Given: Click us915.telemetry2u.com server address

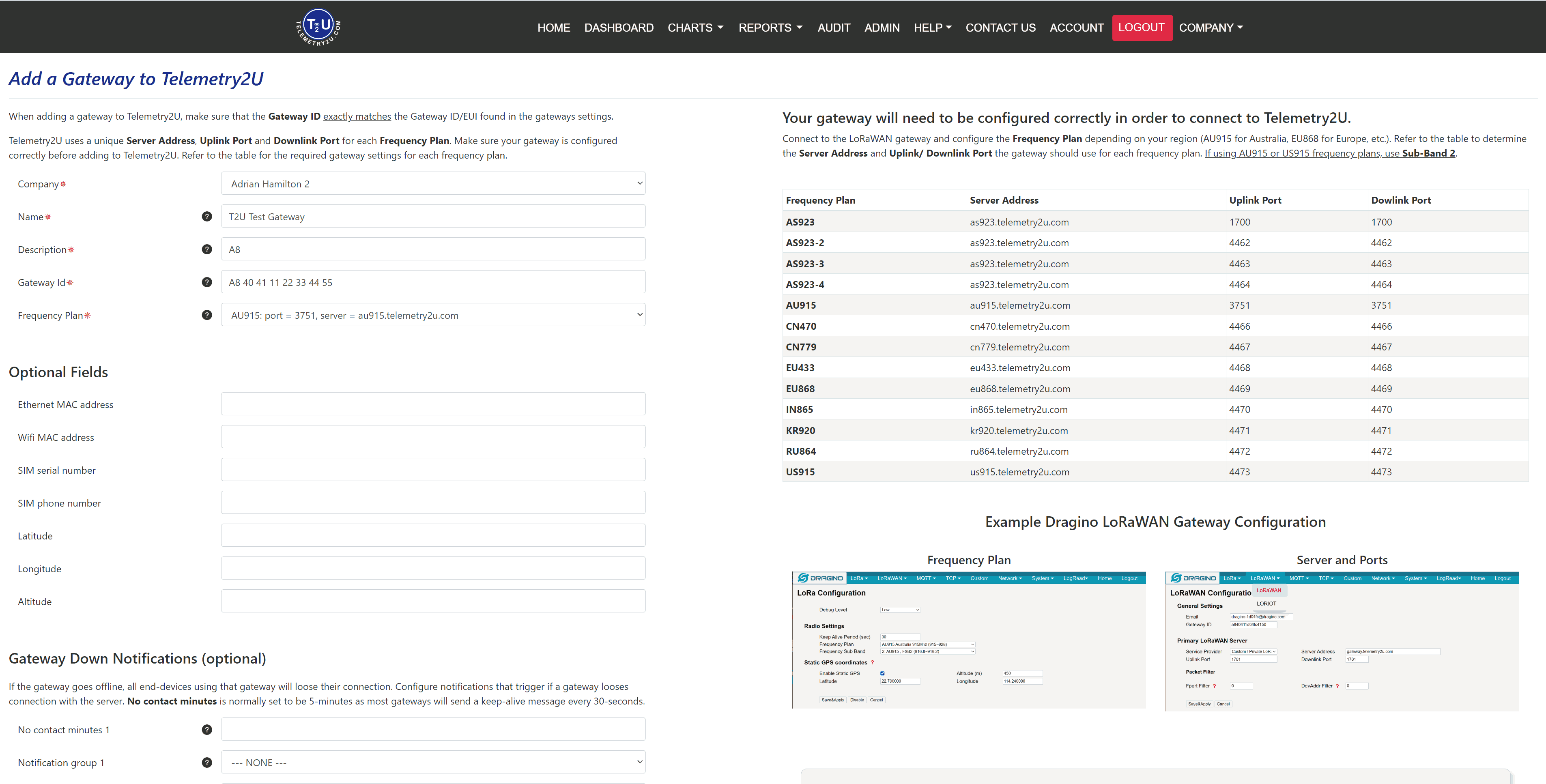Looking at the screenshot, I should click(x=1019, y=472).
